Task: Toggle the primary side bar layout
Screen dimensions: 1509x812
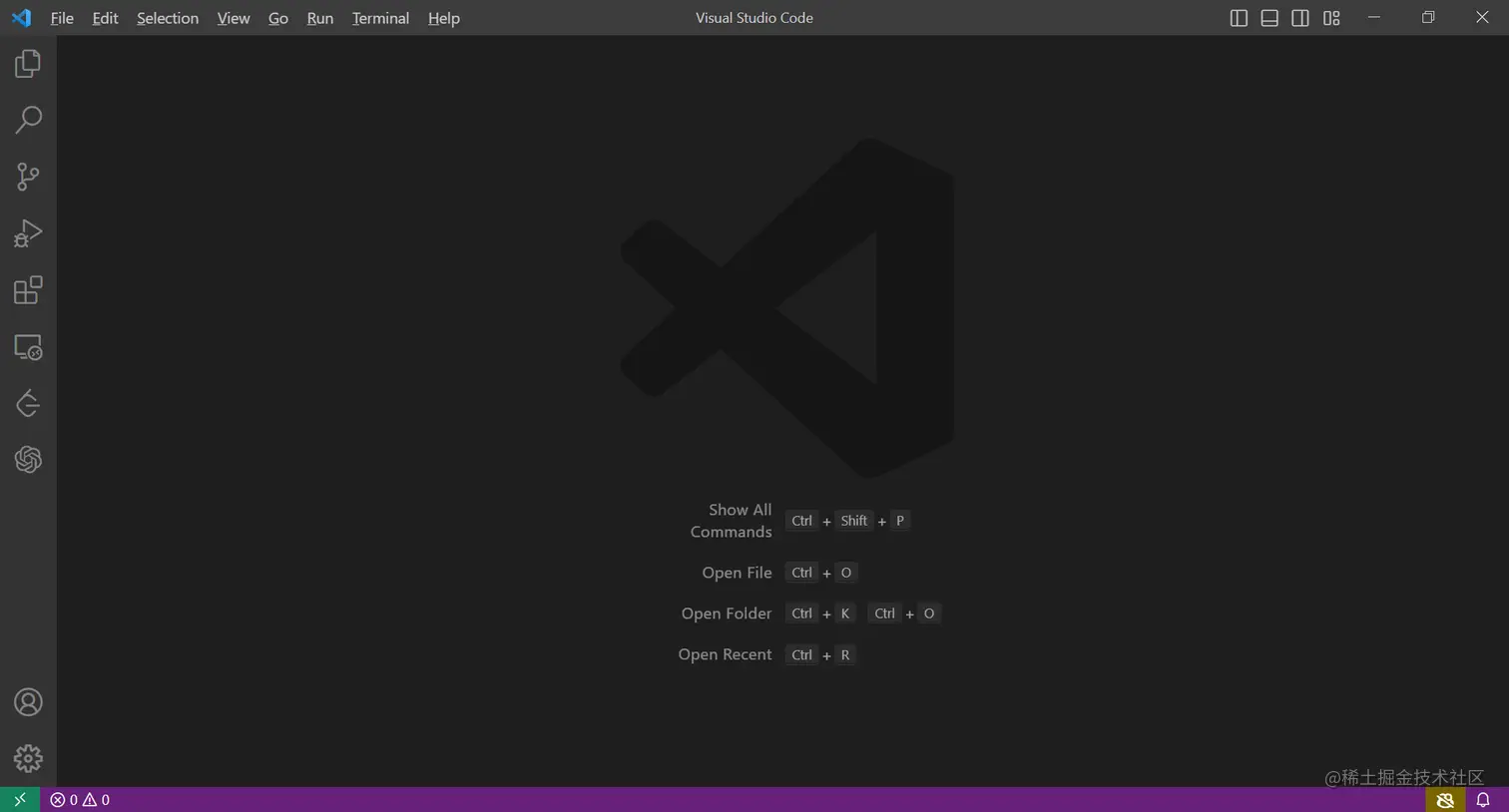Action: point(1239,18)
